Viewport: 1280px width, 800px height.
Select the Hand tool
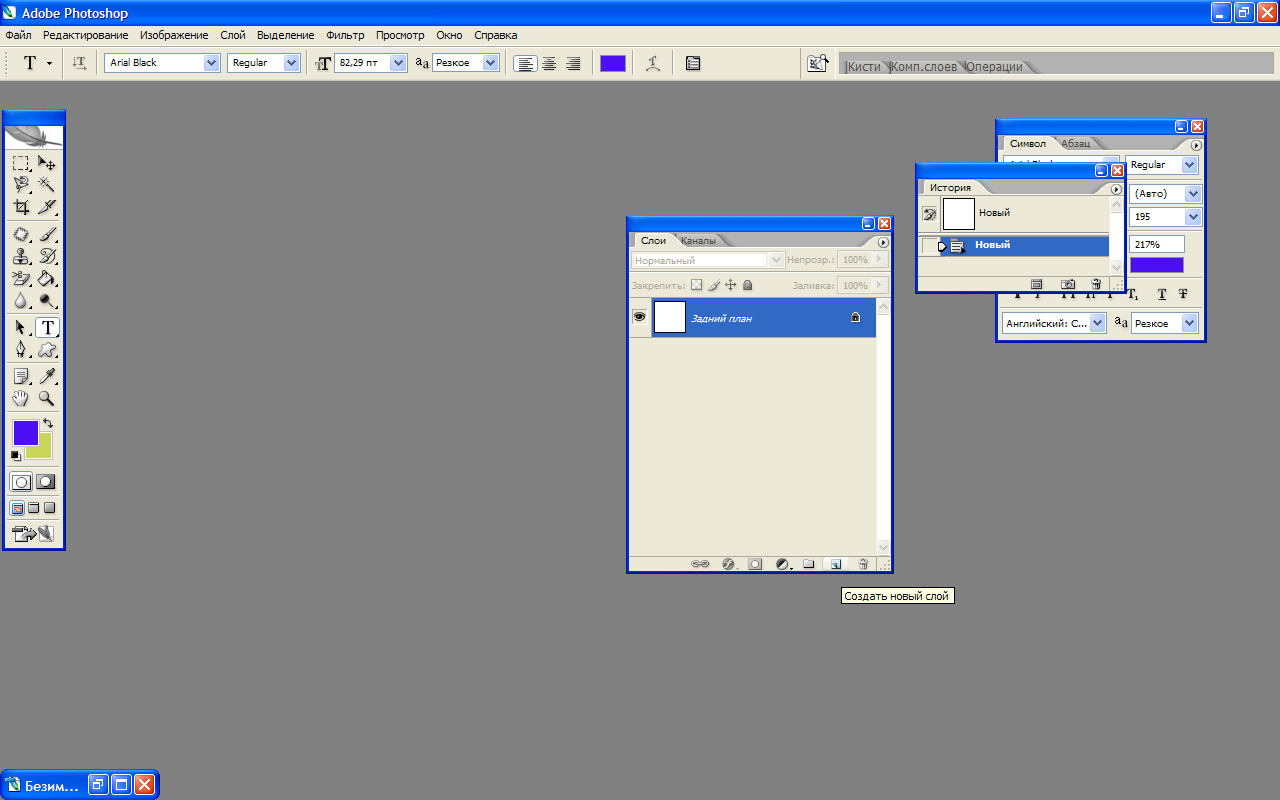click(21, 398)
